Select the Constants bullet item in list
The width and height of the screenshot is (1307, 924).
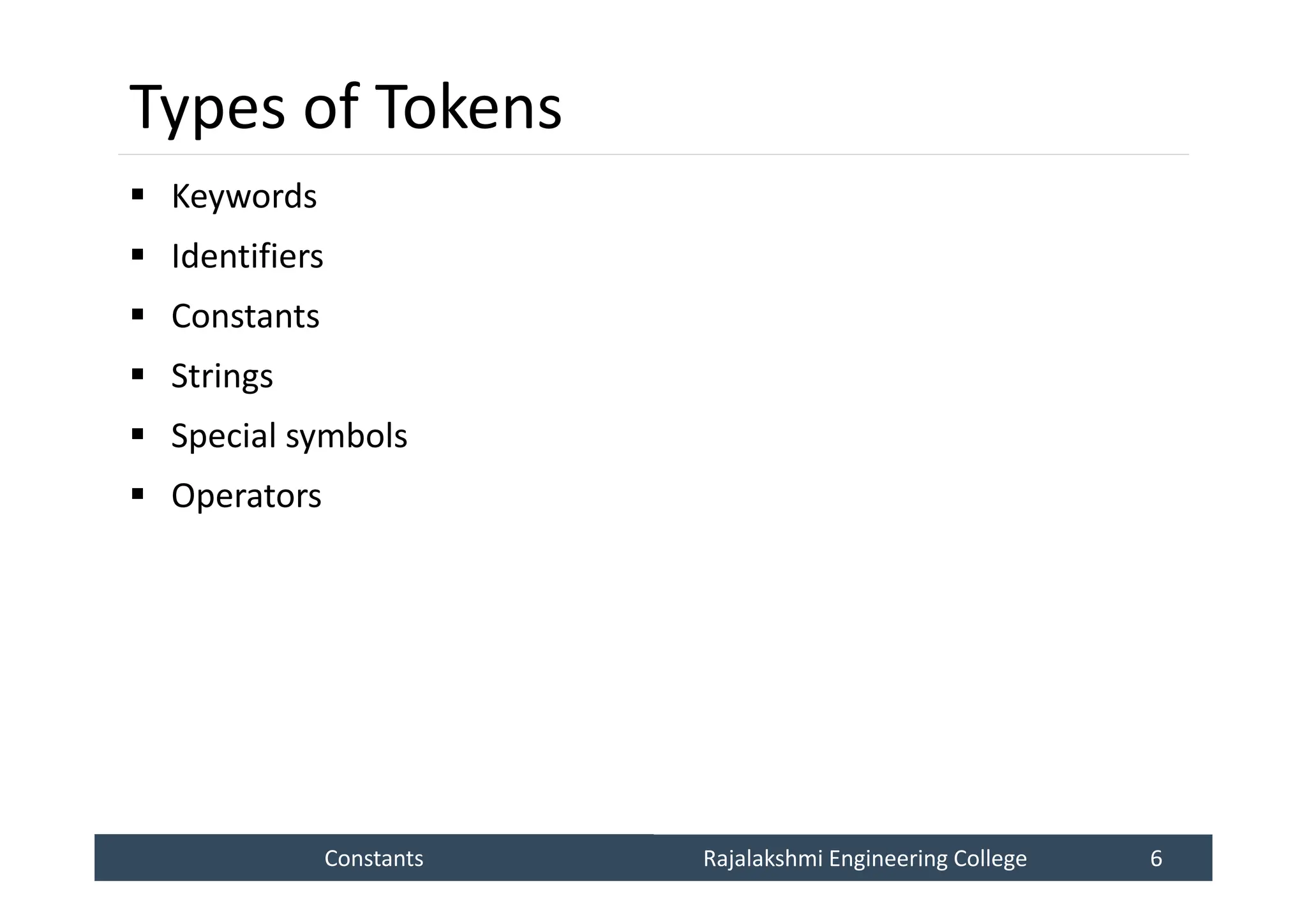[x=245, y=316]
